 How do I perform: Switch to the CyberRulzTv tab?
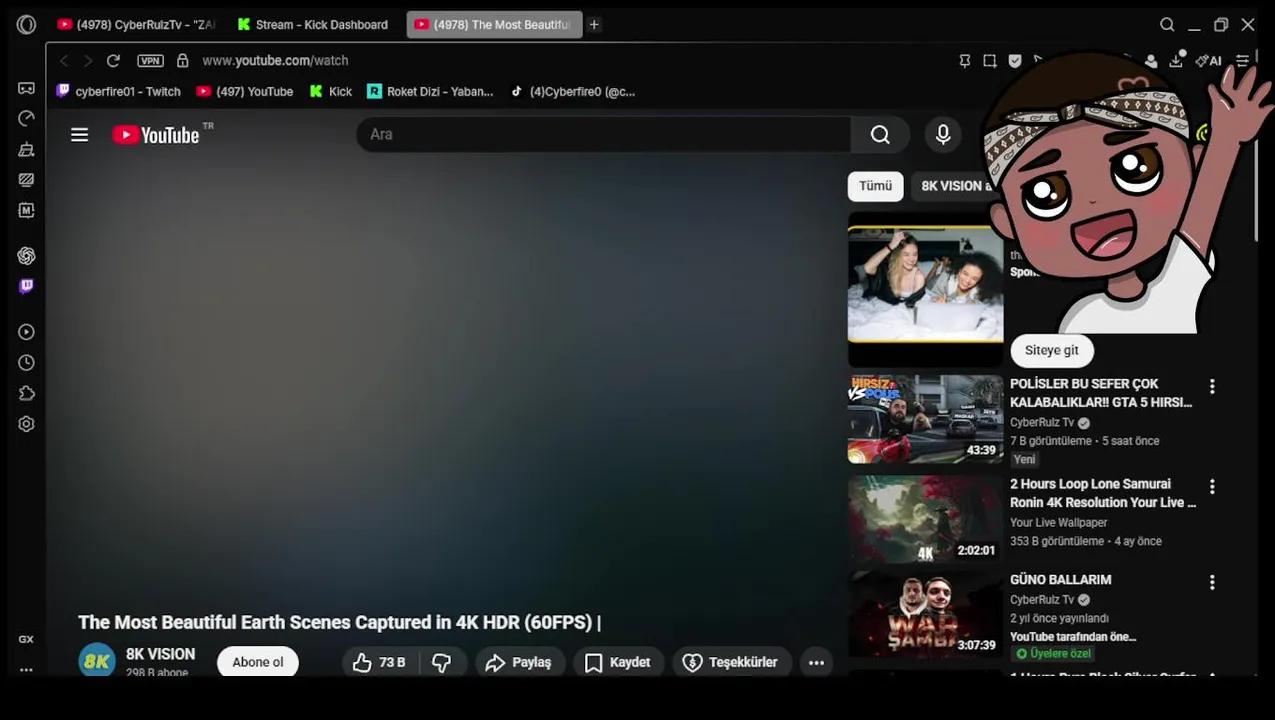click(x=136, y=25)
